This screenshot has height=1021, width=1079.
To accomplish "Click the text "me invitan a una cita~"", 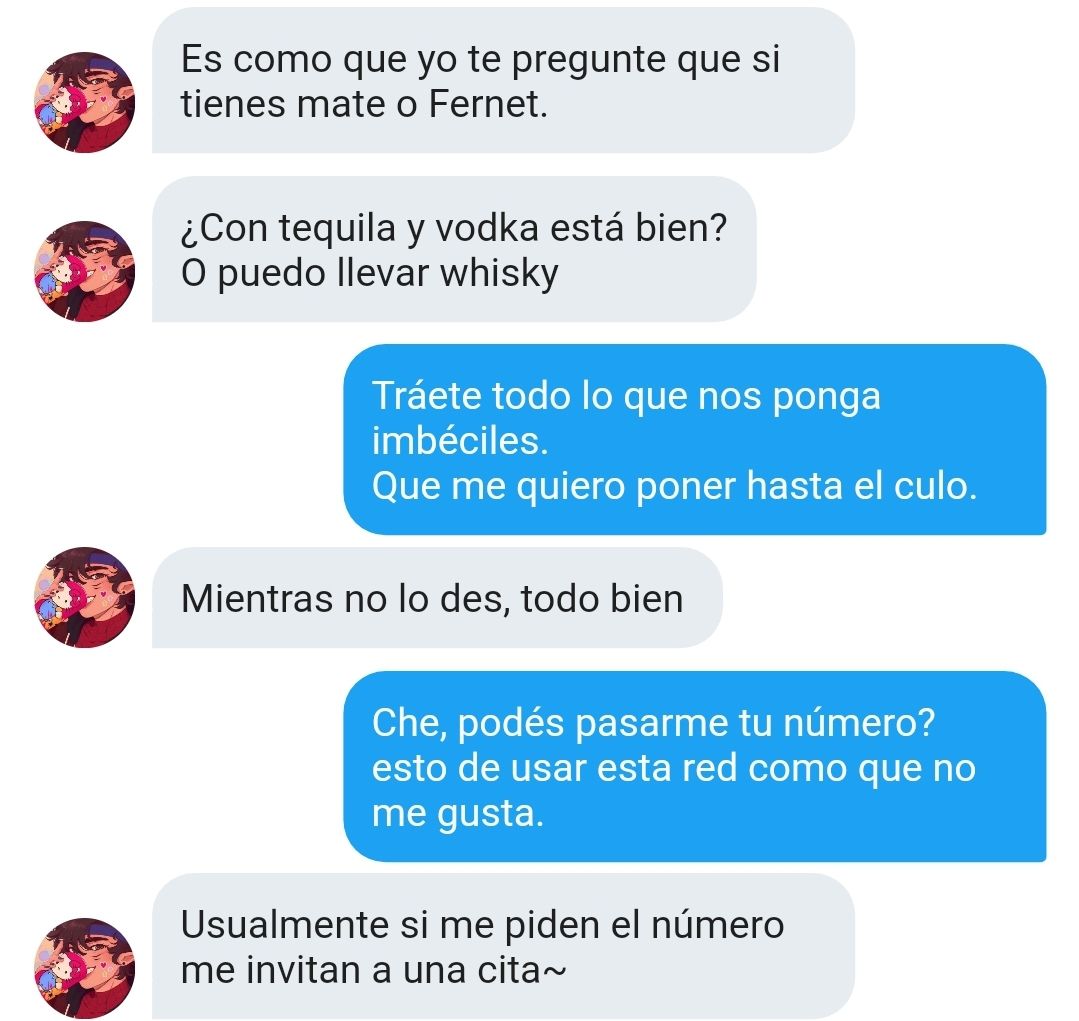I will pyautogui.click(x=374, y=970).
